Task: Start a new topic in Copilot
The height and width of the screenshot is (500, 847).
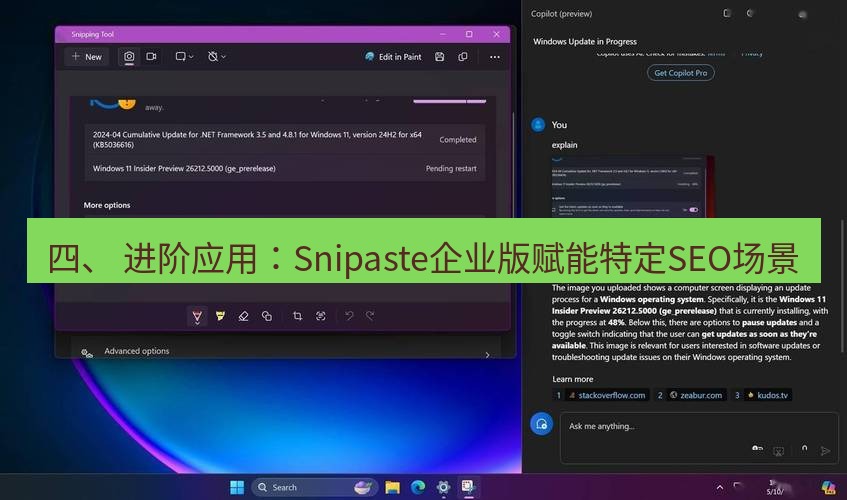Action: click(x=541, y=424)
